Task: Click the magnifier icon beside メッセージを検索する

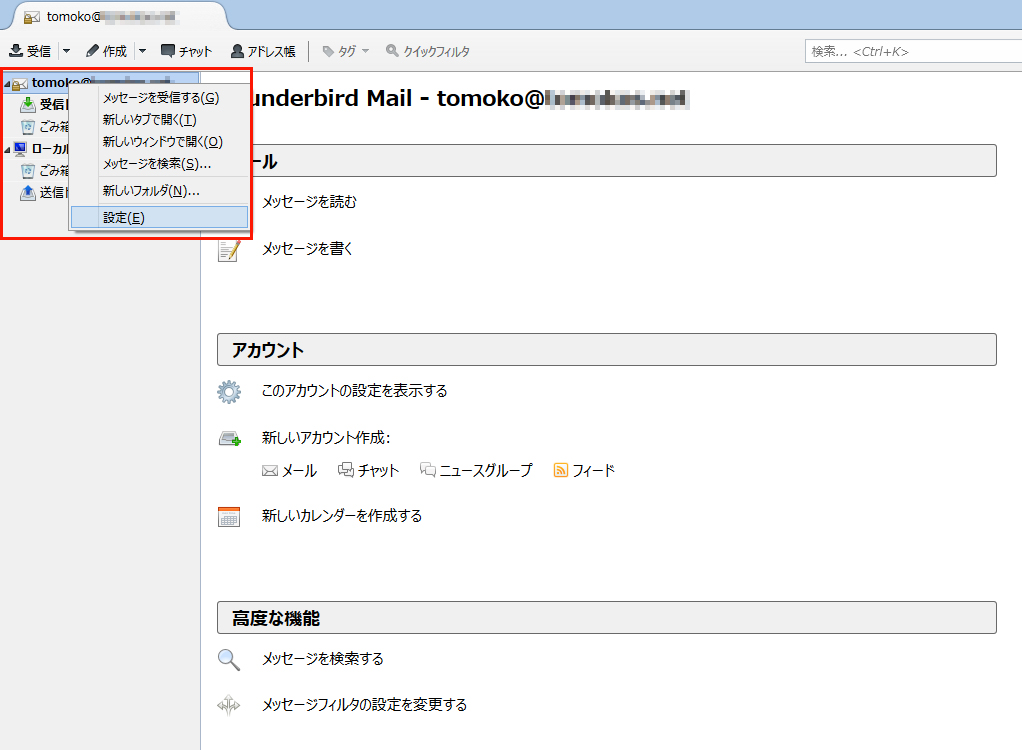Action: coord(229,659)
